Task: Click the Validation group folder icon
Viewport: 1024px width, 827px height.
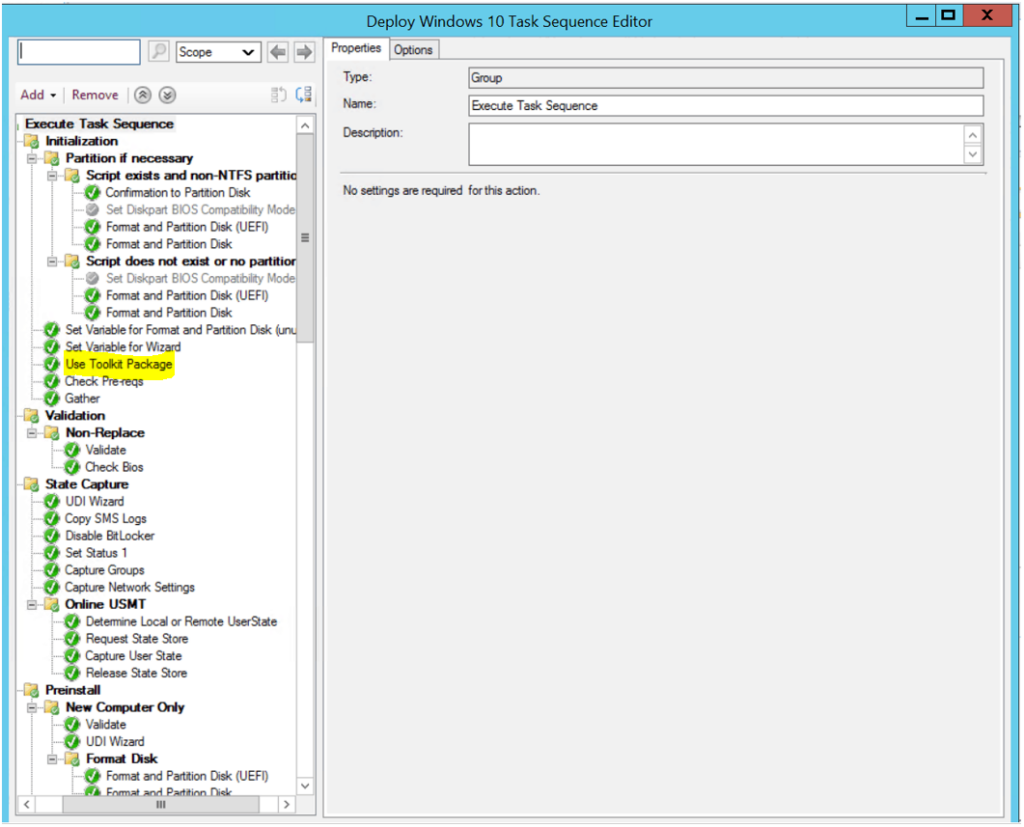Action: coord(31,415)
